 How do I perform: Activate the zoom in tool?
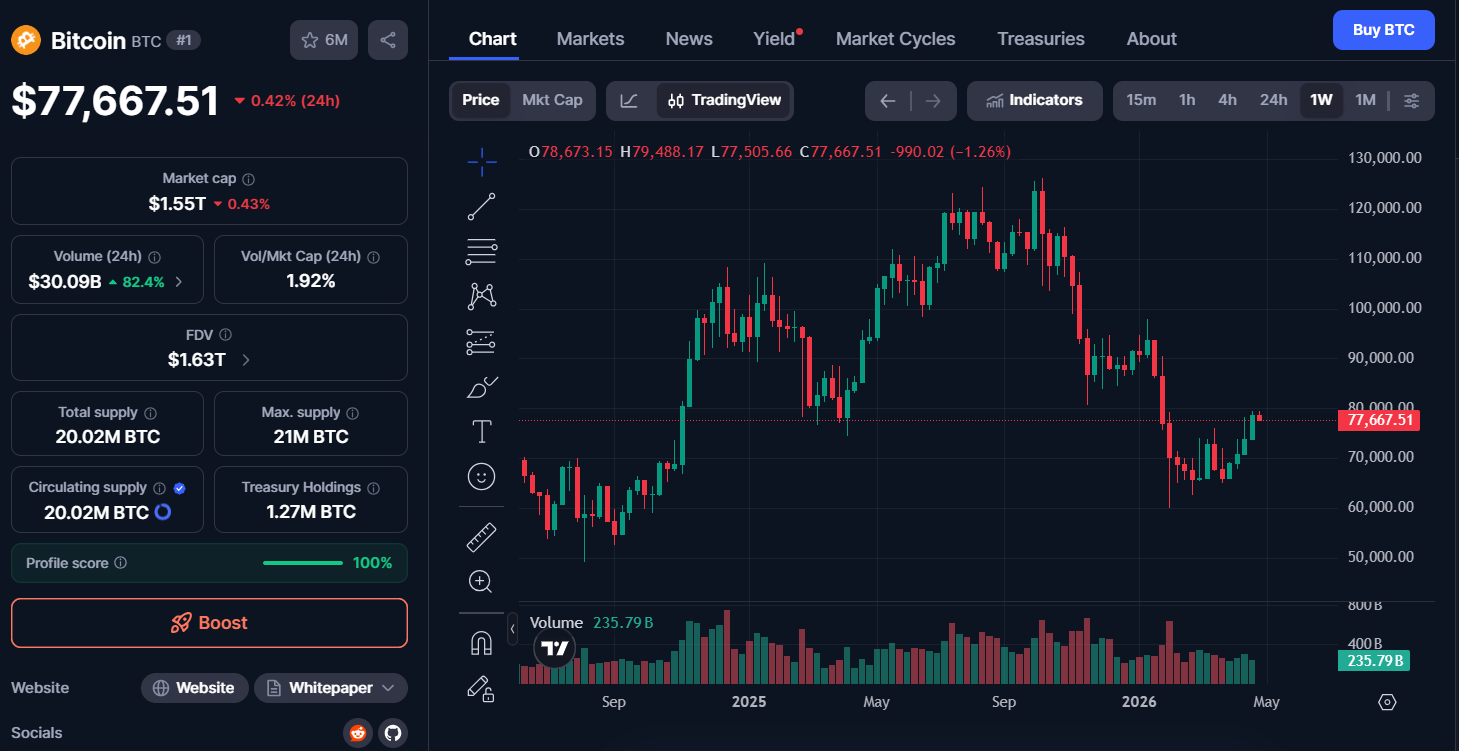tap(481, 581)
